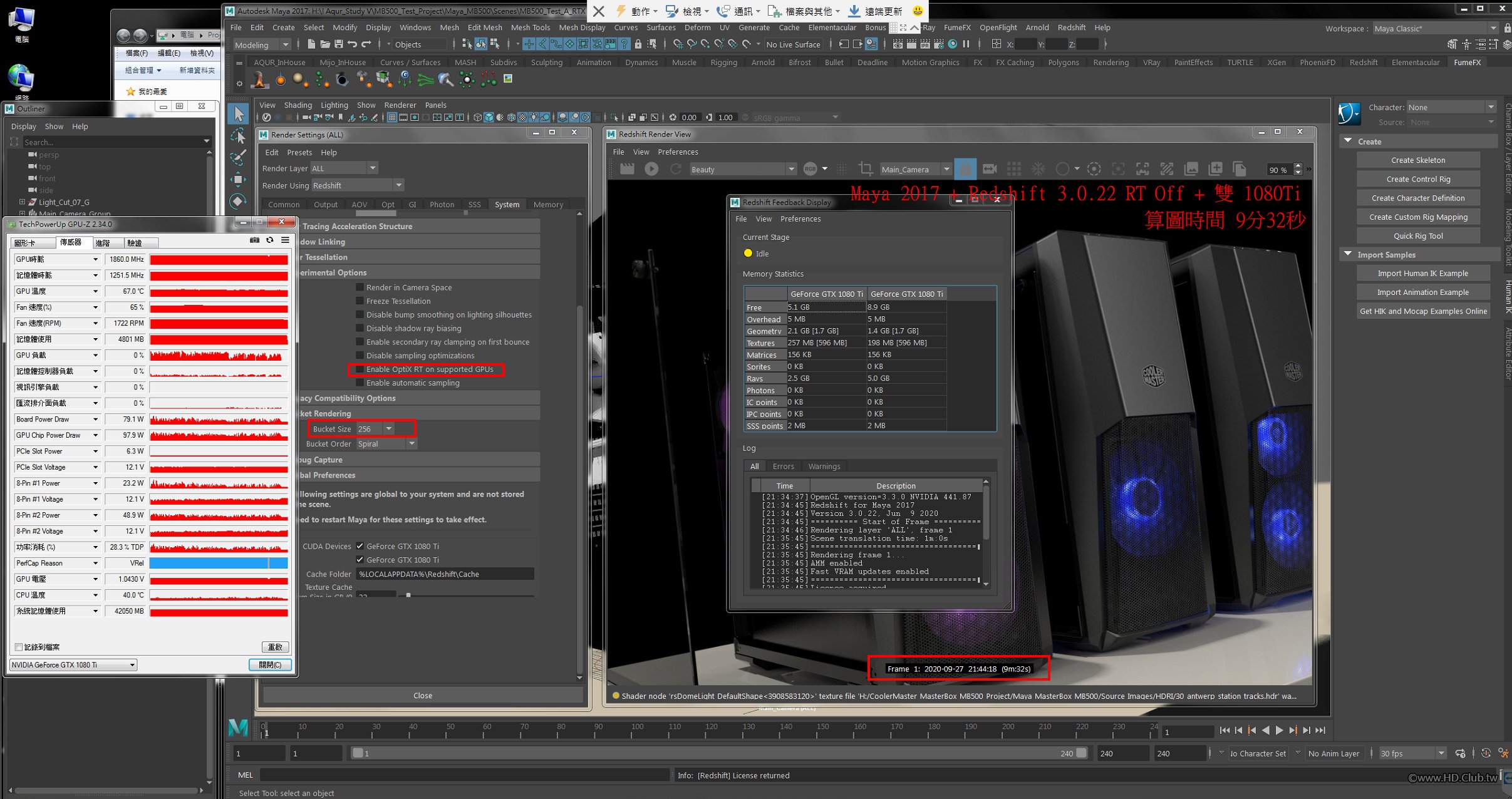Click the Texture Cache size slider
The width and height of the screenshot is (1512, 799).
(x=408, y=595)
